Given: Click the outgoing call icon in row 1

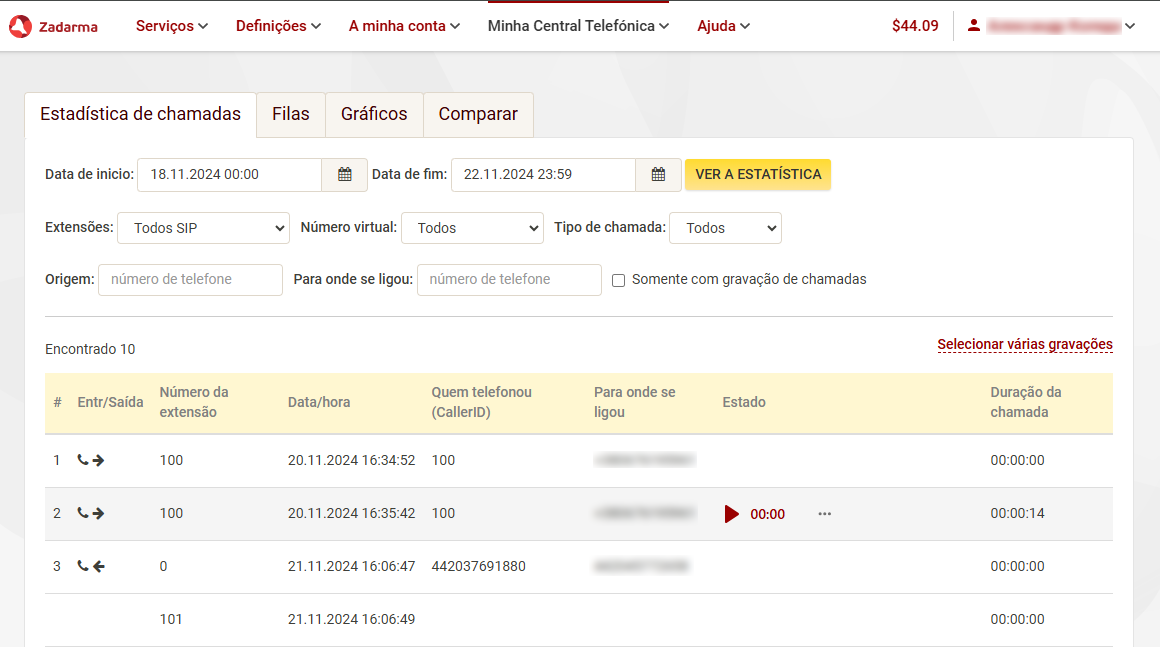Looking at the screenshot, I should coord(91,460).
